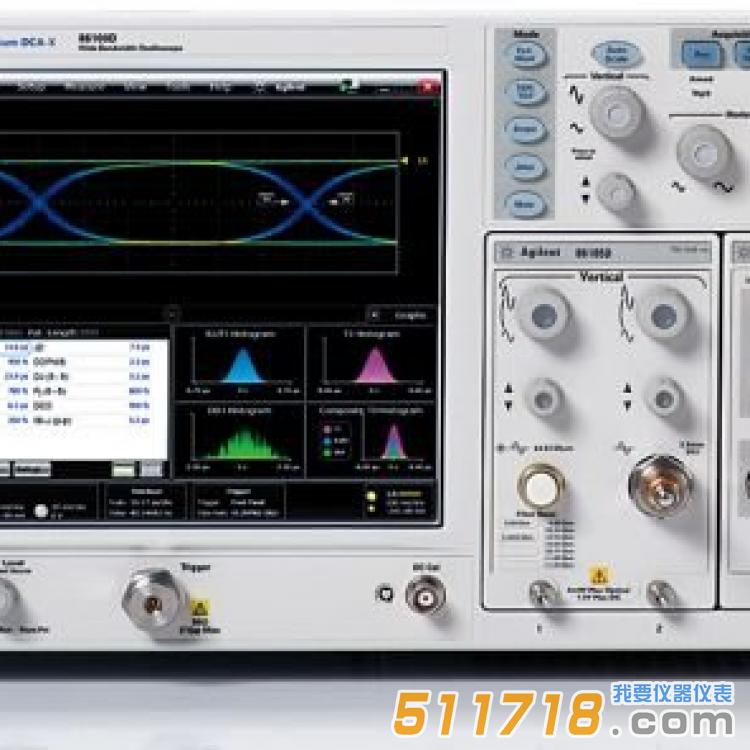Click the large Vertical scale knob on front panel
The height and width of the screenshot is (750, 750).
click(616, 113)
